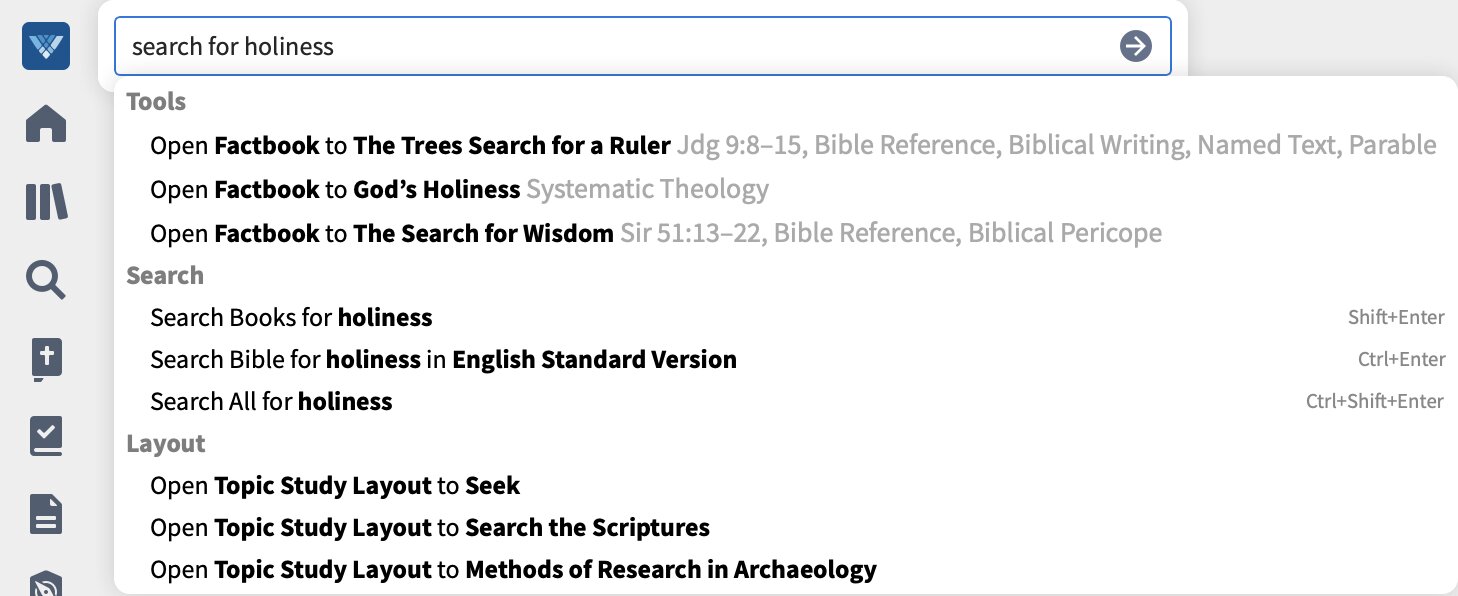Open Topic Study Layout to Methods of Research in Archaeology
This screenshot has width=1458, height=596.
pyautogui.click(x=785, y=570)
